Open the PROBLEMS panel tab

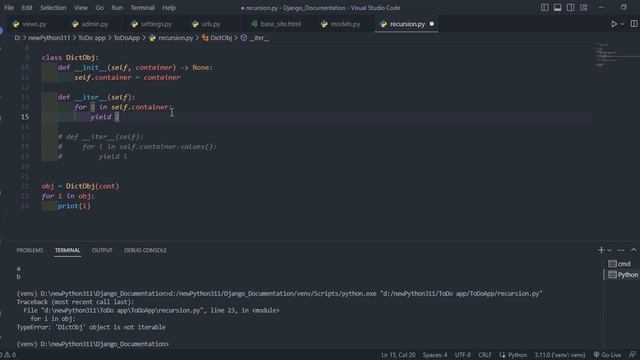click(30, 250)
